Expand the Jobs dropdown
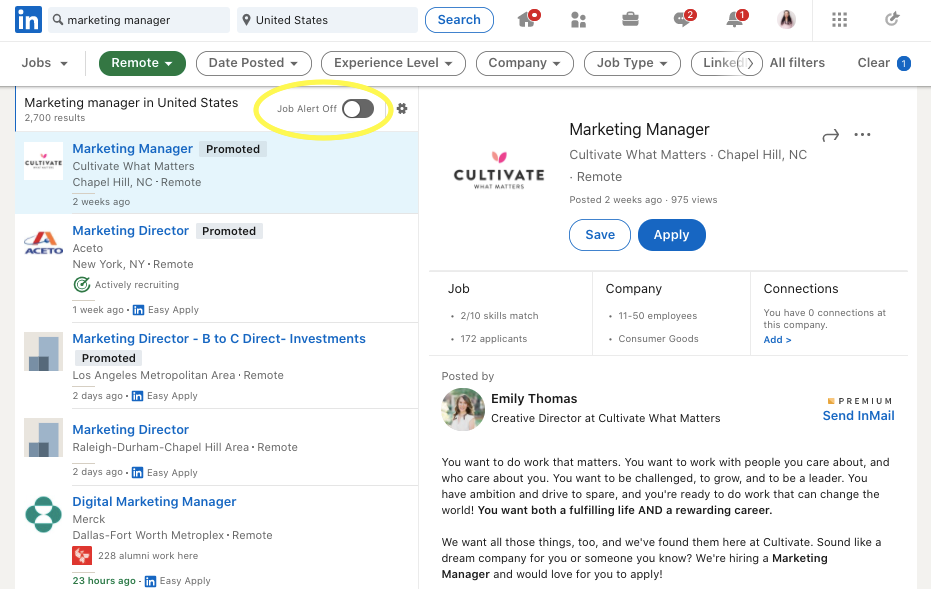The width and height of the screenshot is (931, 589). pyautogui.click(x=45, y=63)
